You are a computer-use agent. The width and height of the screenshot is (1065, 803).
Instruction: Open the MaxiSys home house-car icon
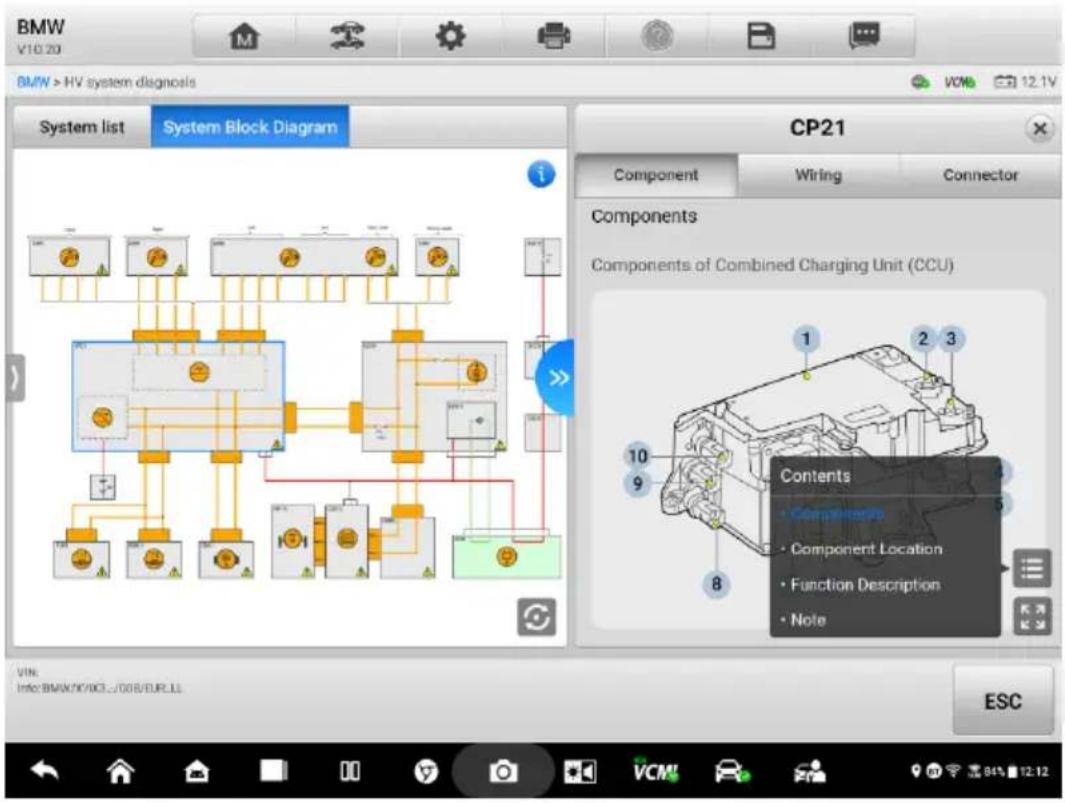(x=197, y=771)
